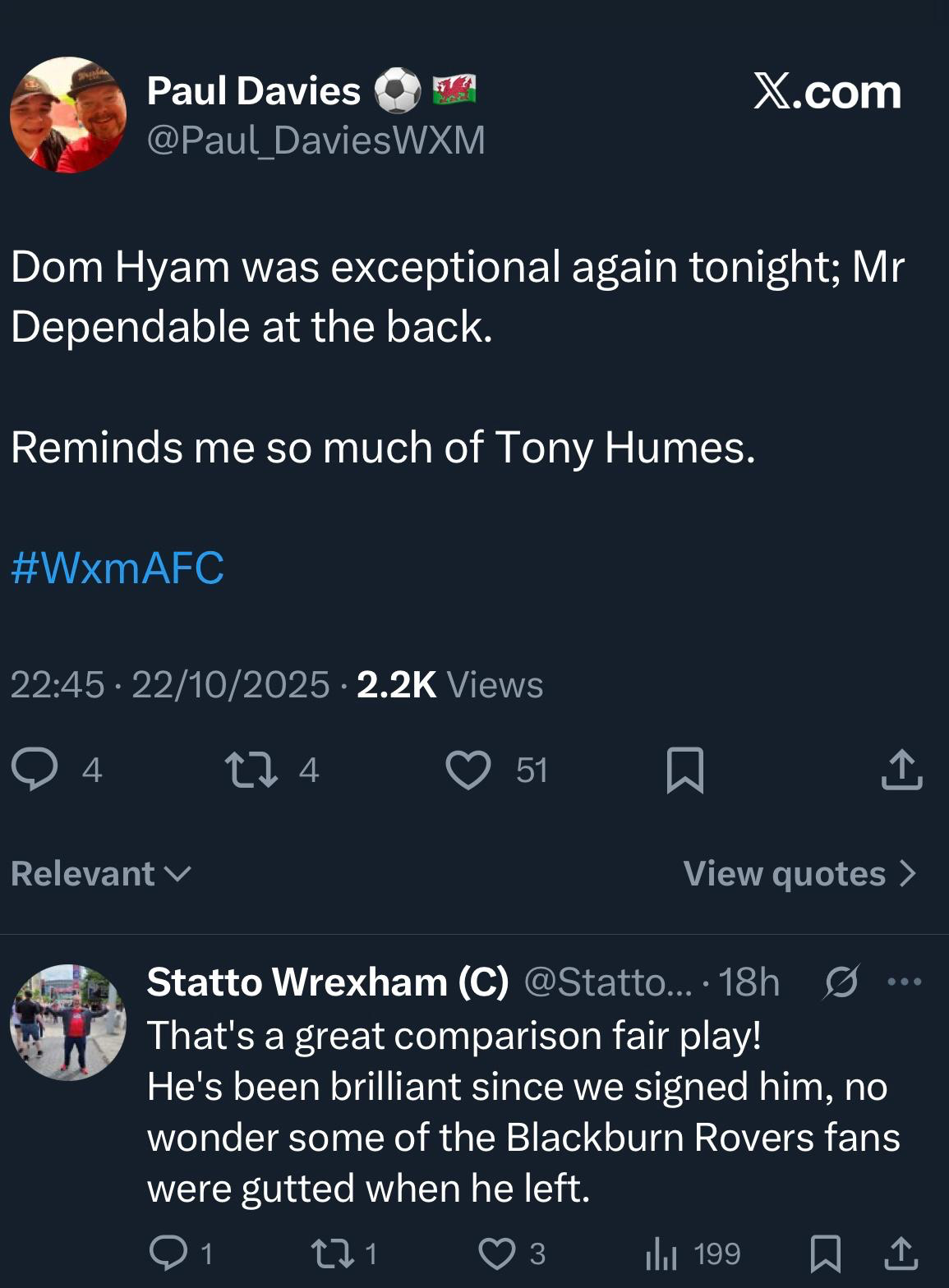Open Paul Davies' profile picture
The width and height of the screenshot is (949, 1288).
tap(68, 115)
